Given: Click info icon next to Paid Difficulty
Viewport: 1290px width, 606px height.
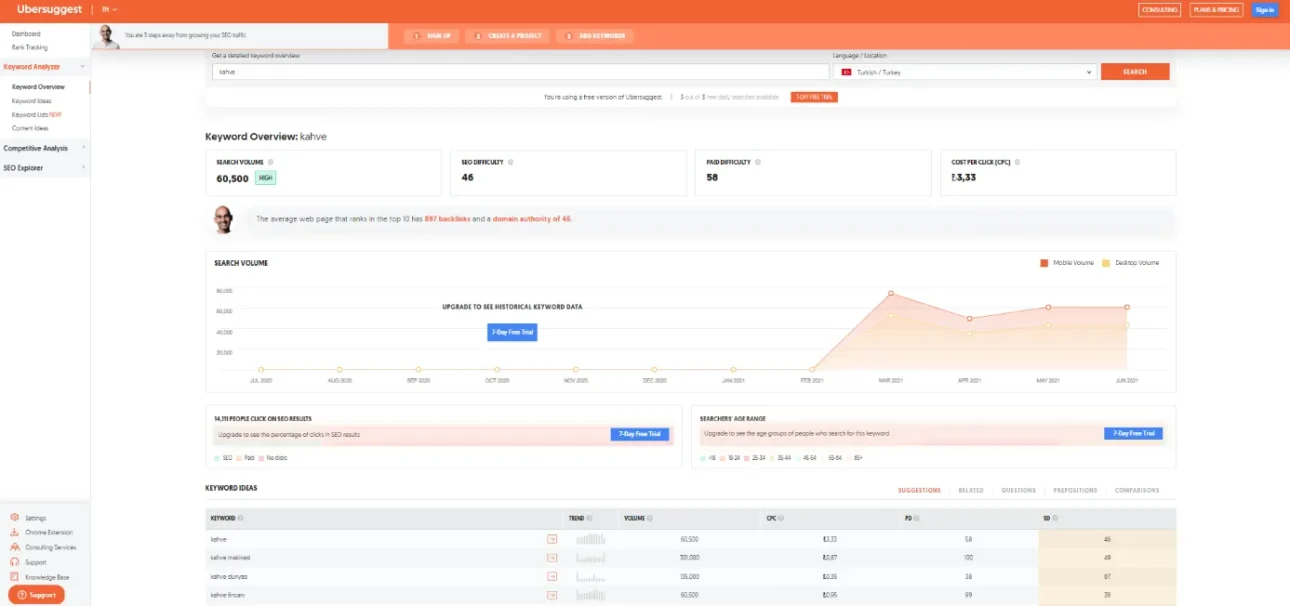Looking at the screenshot, I should coord(758,162).
